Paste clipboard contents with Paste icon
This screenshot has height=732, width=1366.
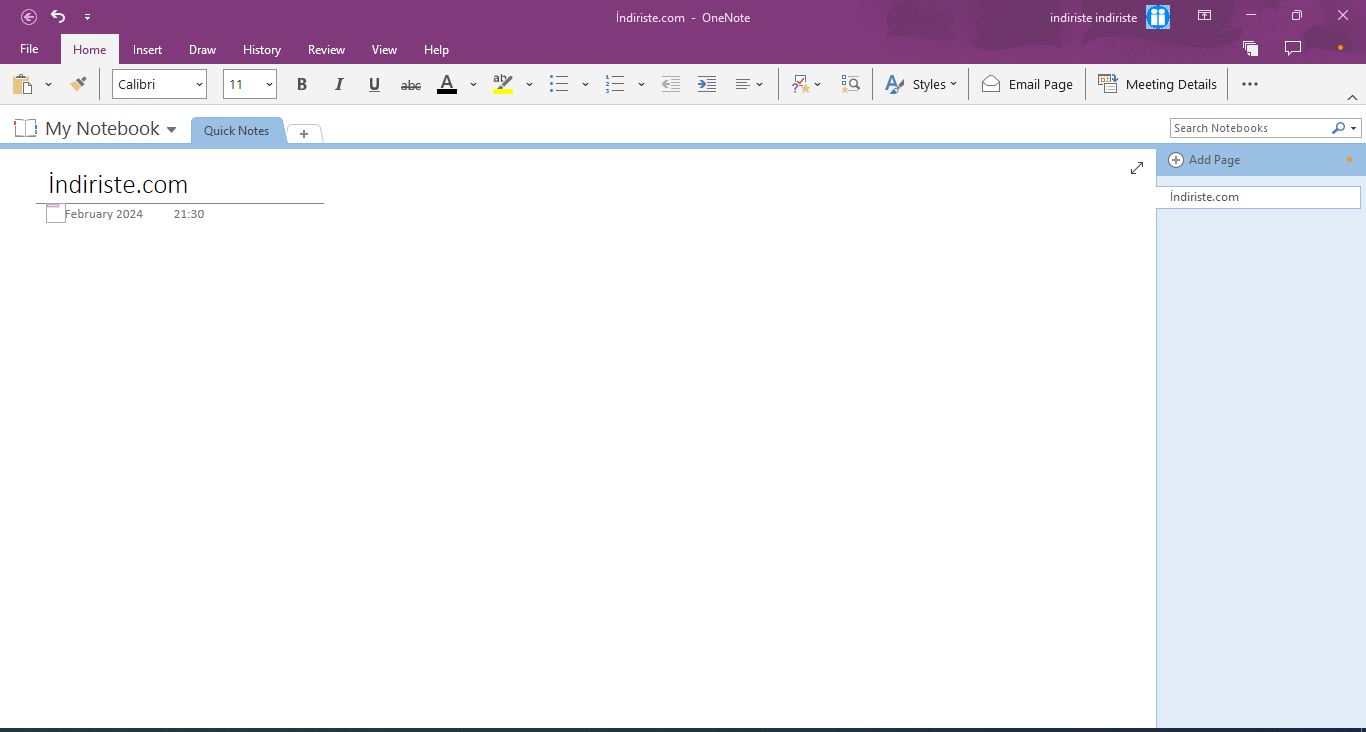22,85
